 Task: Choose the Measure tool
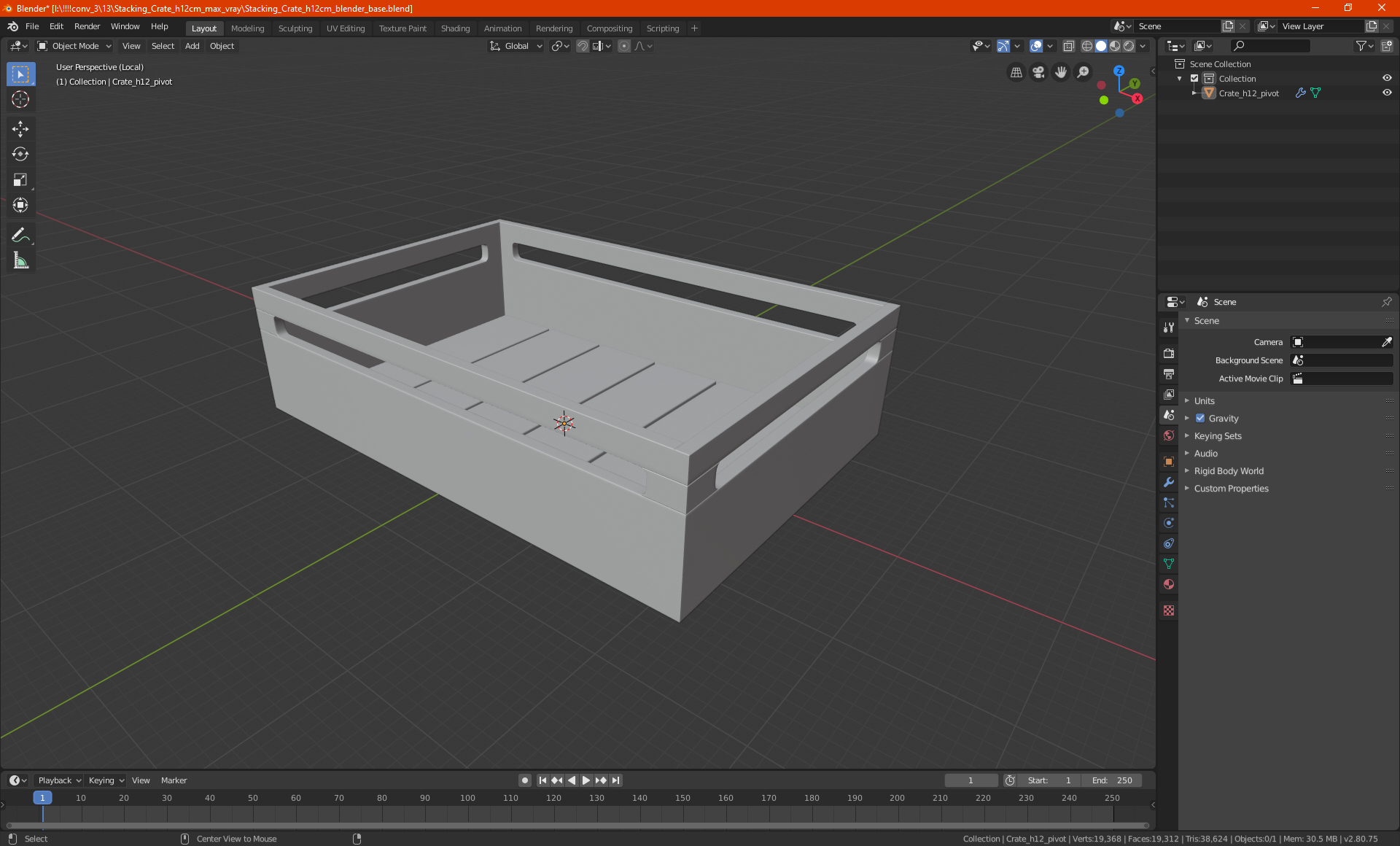[20, 260]
